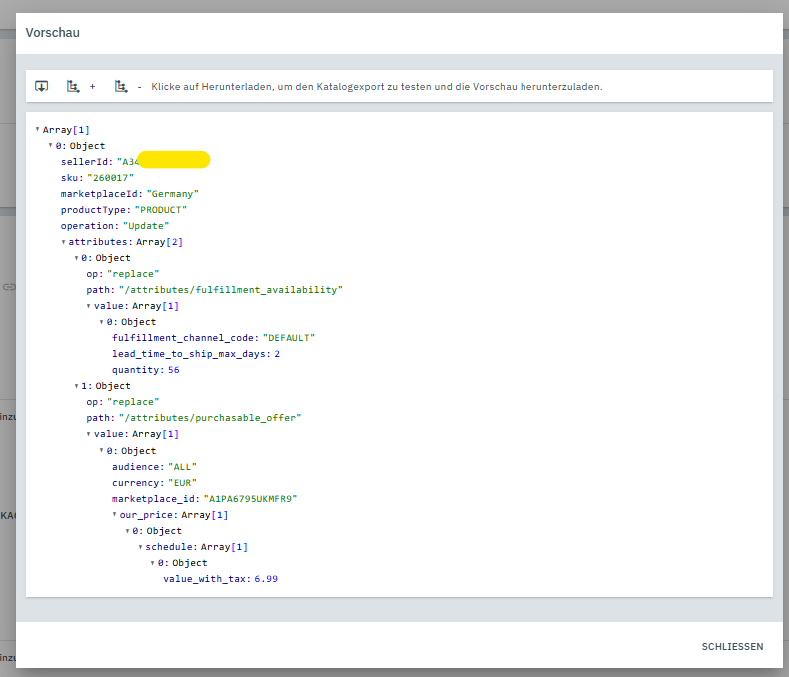Select the marketplace_id value A1PA6795UKMFR9
789x677 pixels.
(250, 498)
